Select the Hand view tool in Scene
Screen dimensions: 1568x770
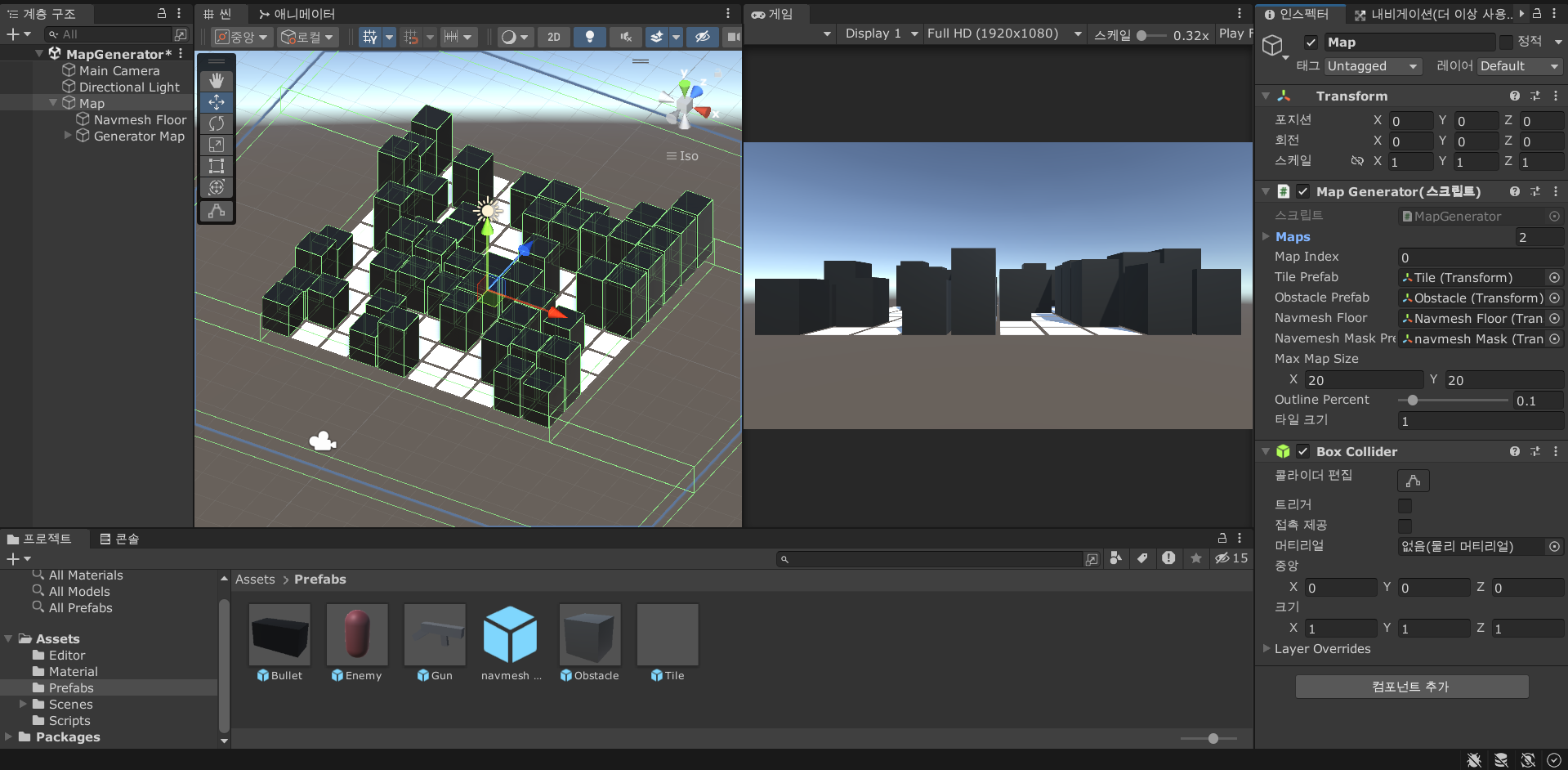(x=217, y=80)
